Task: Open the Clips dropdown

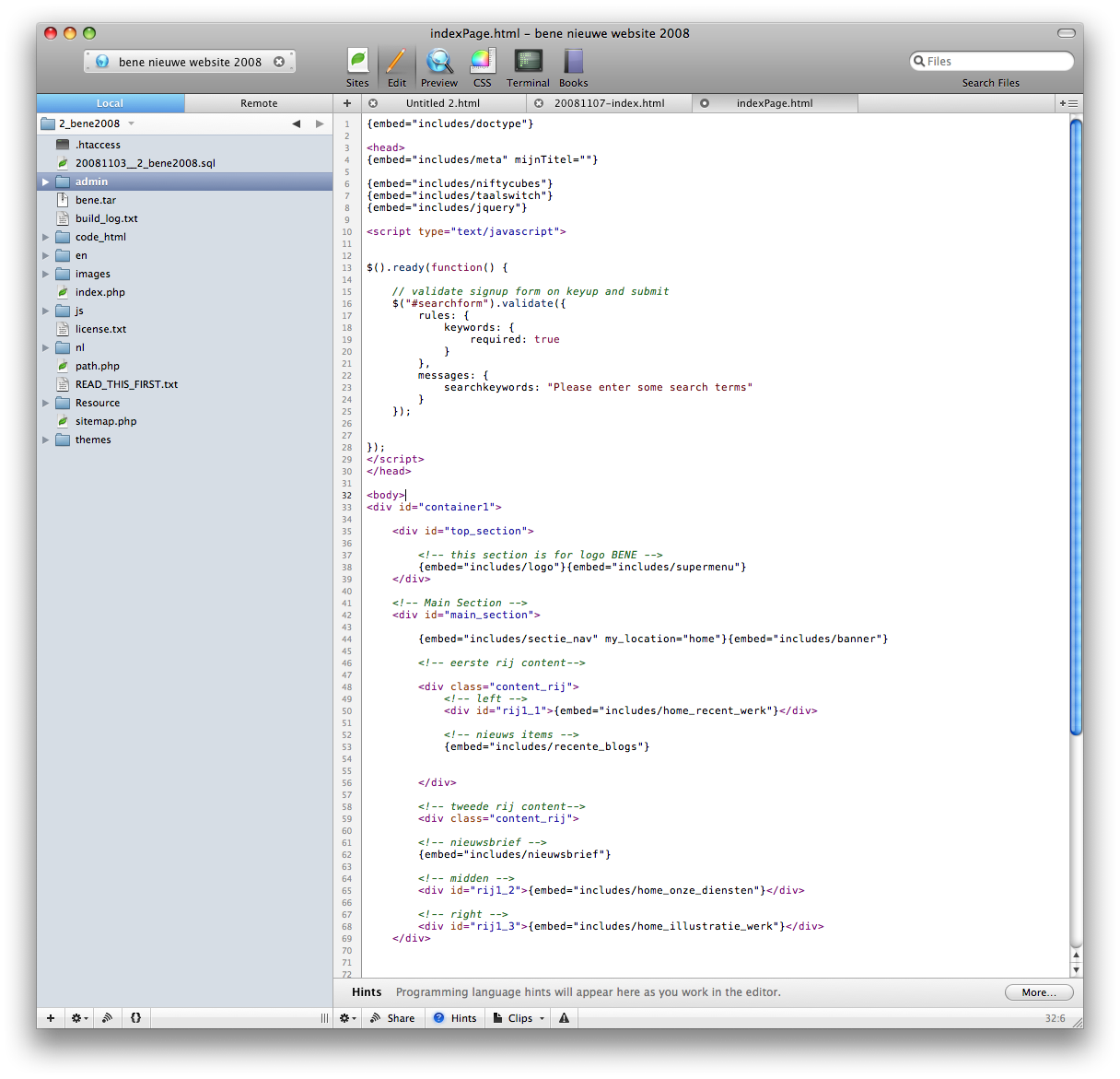Action: point(519,1018)
